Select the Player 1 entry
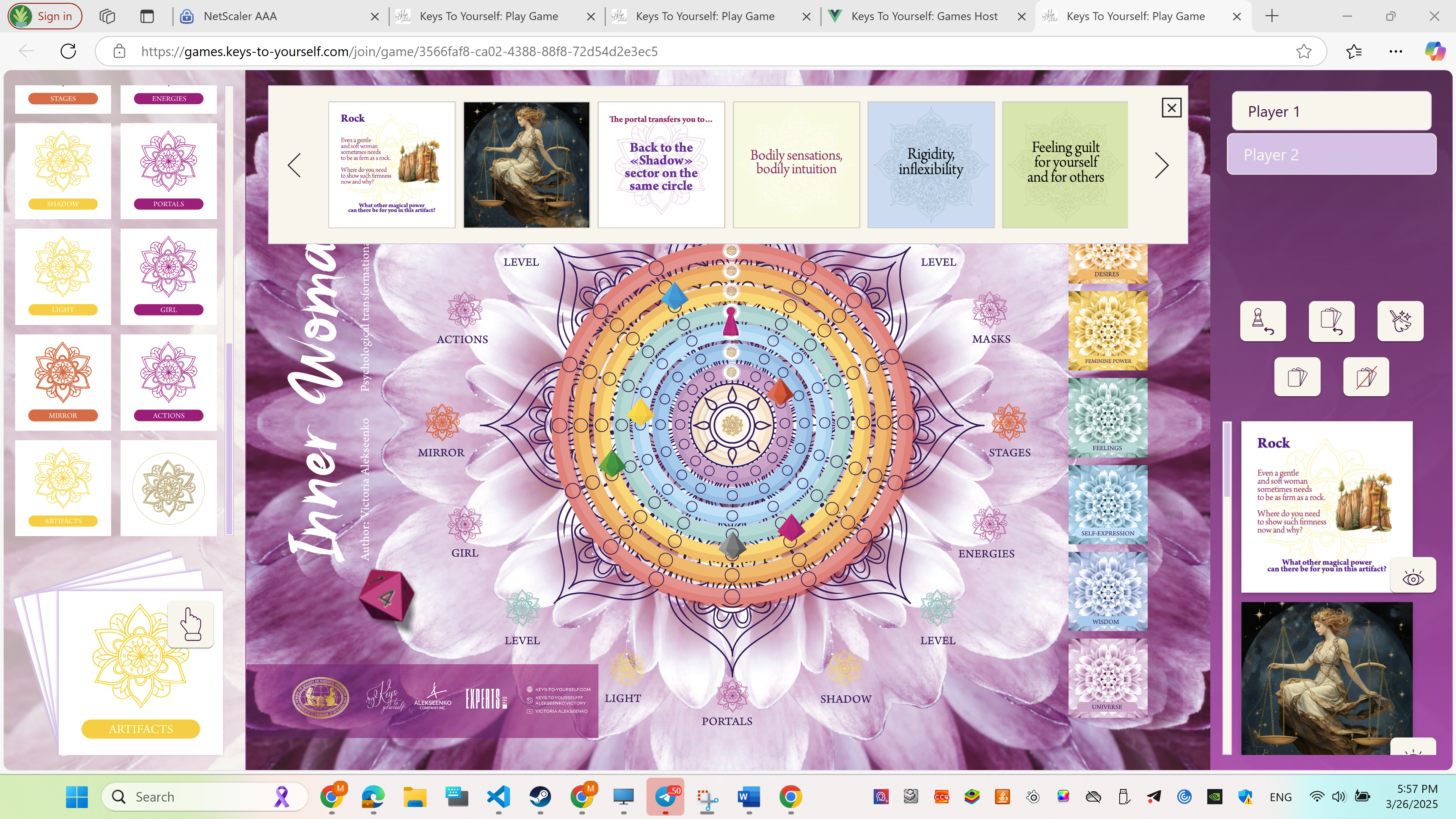 coord(1331,111)
